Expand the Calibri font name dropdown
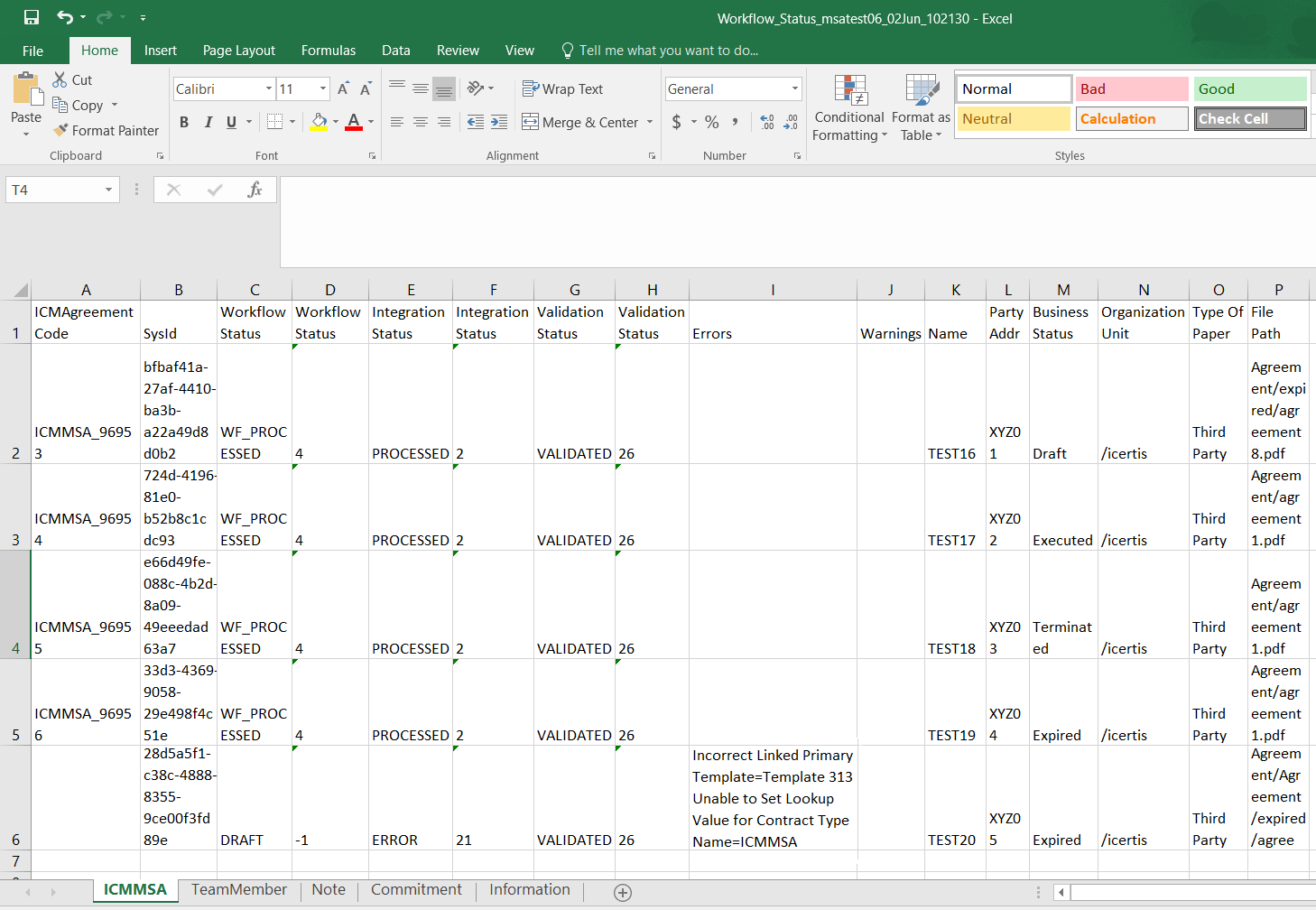 269,88
